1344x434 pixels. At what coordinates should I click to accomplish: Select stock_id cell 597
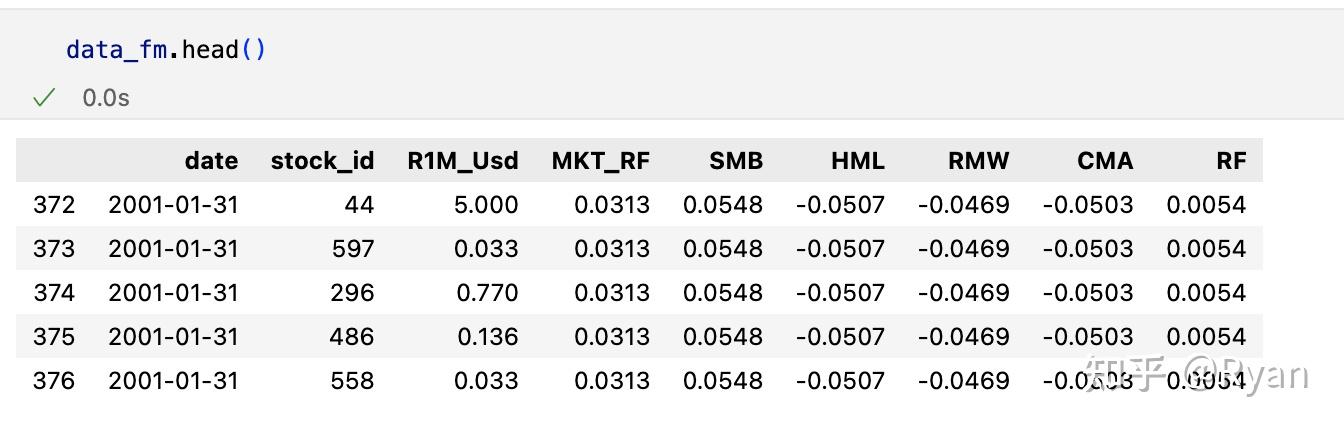353,249
